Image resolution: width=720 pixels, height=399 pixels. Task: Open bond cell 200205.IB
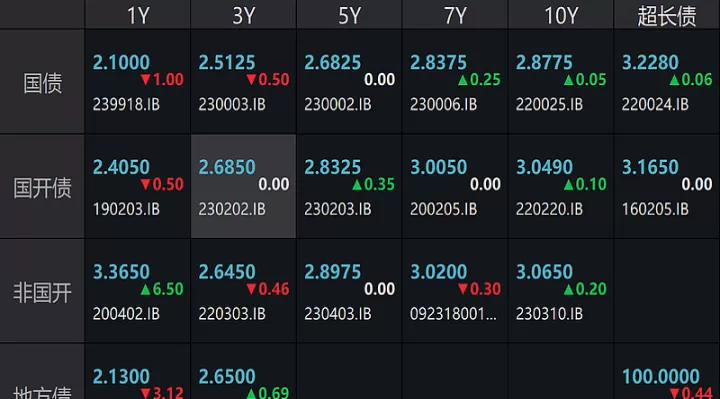pyautogui.click(x=455, y=186)
